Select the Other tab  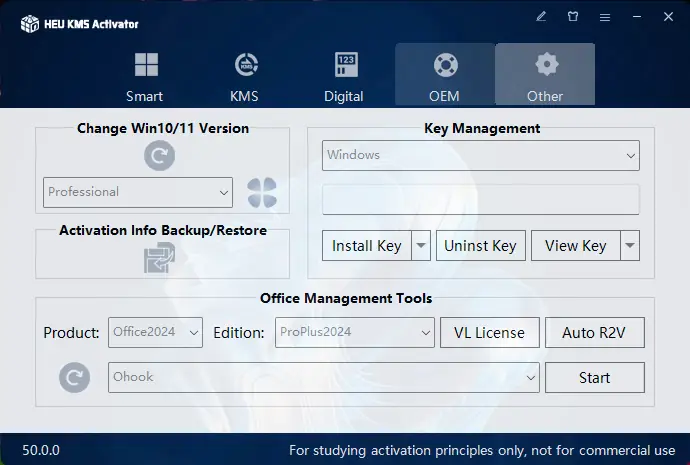click(545, 75)
